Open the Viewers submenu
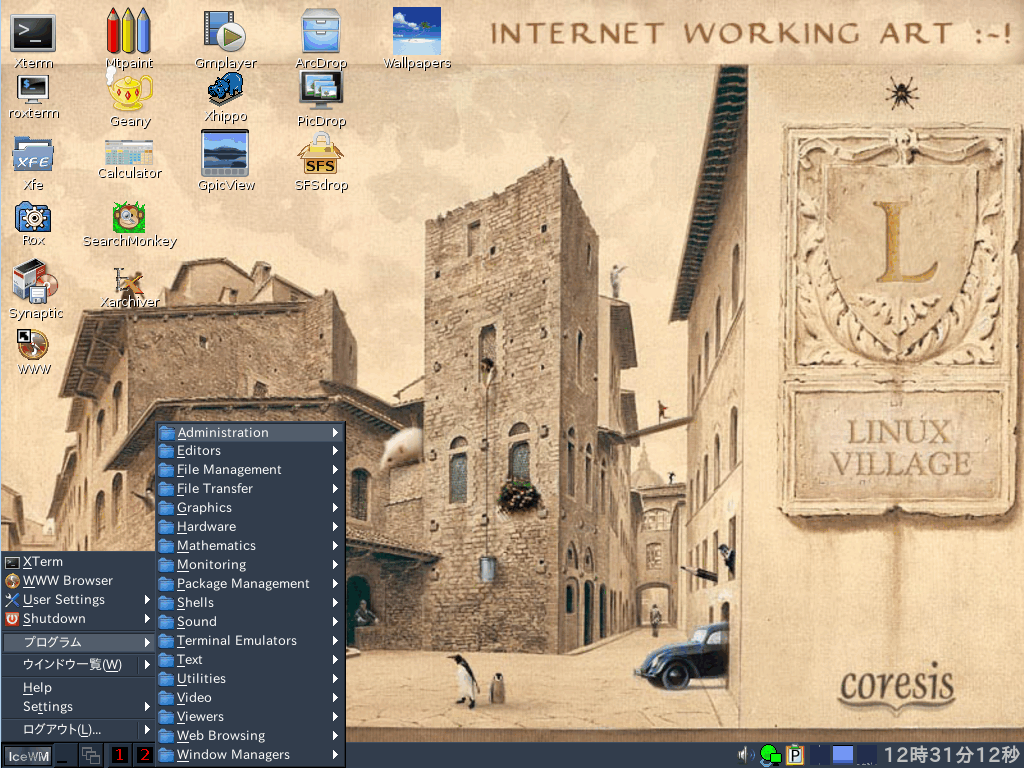This screenshot has height=768, width=1024. pyautogui.click(x=250, y=716)
